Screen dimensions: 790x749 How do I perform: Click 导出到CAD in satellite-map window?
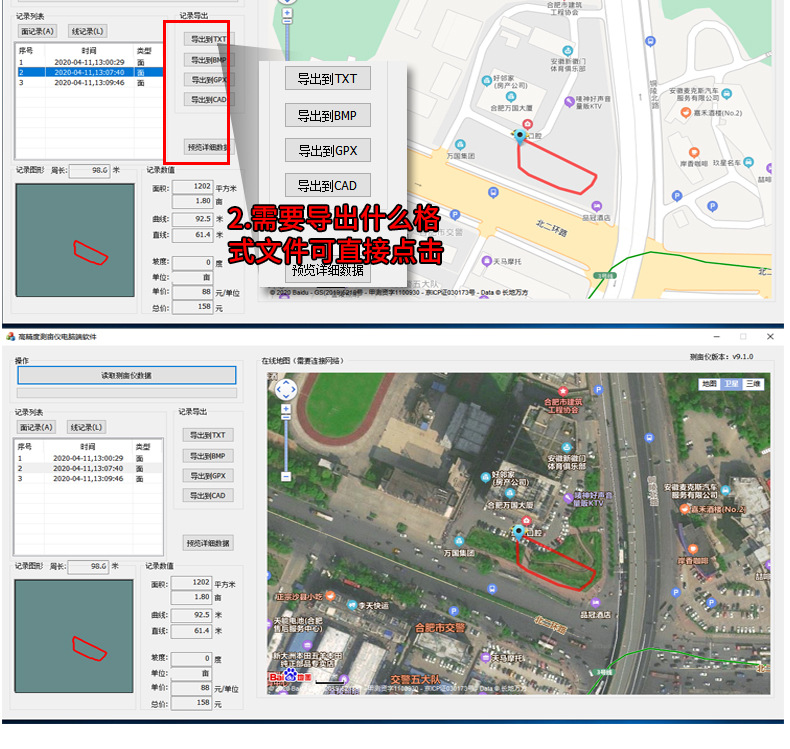[208, 496]
